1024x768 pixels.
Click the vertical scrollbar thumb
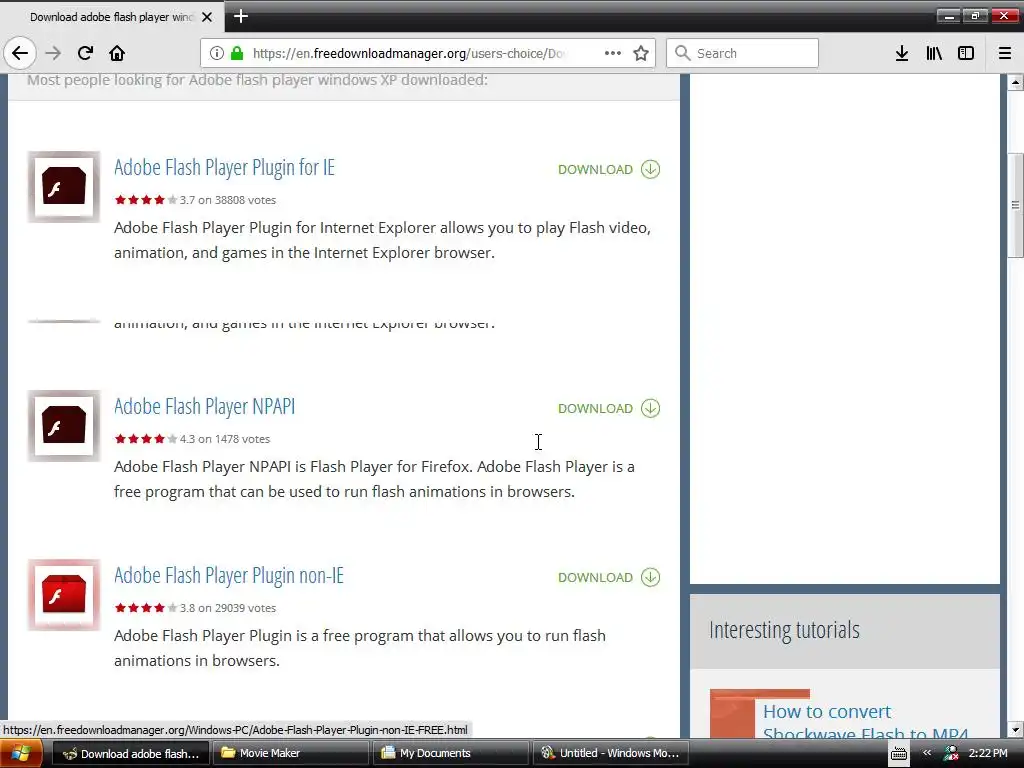pos(1016,206)
